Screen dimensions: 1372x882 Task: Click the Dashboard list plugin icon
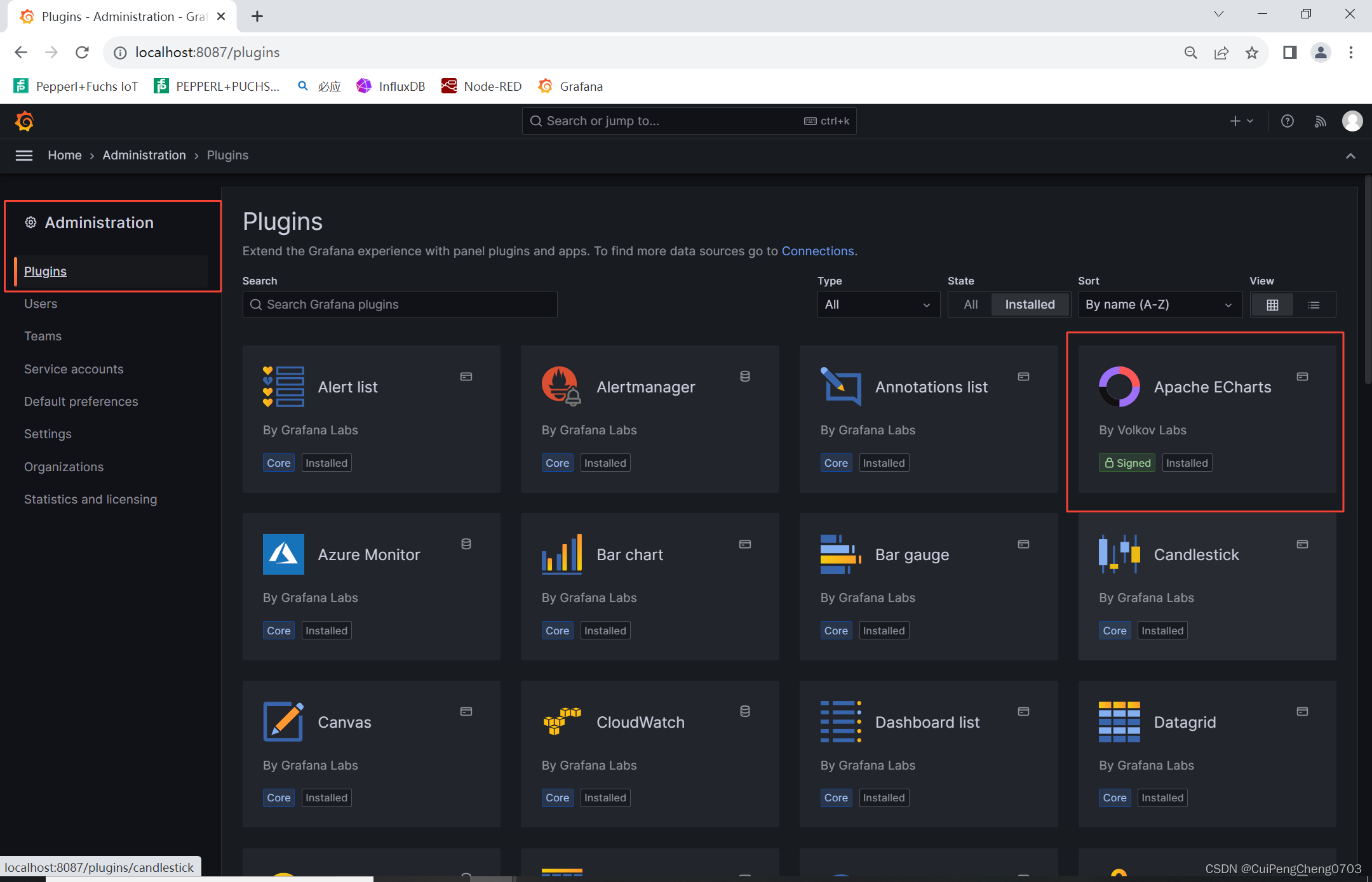point(841,722)
